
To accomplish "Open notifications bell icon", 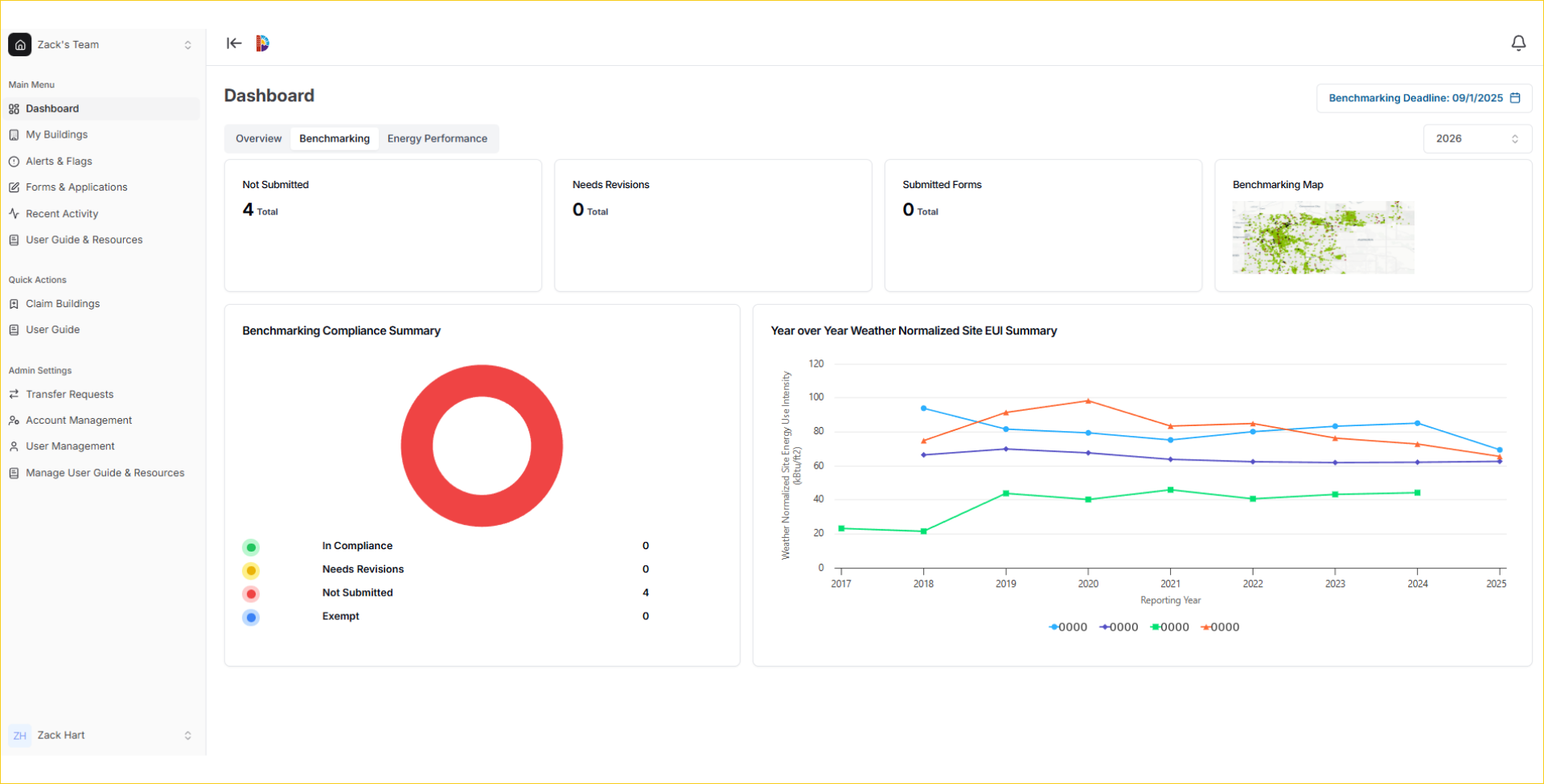I will tap(1518, 43).
